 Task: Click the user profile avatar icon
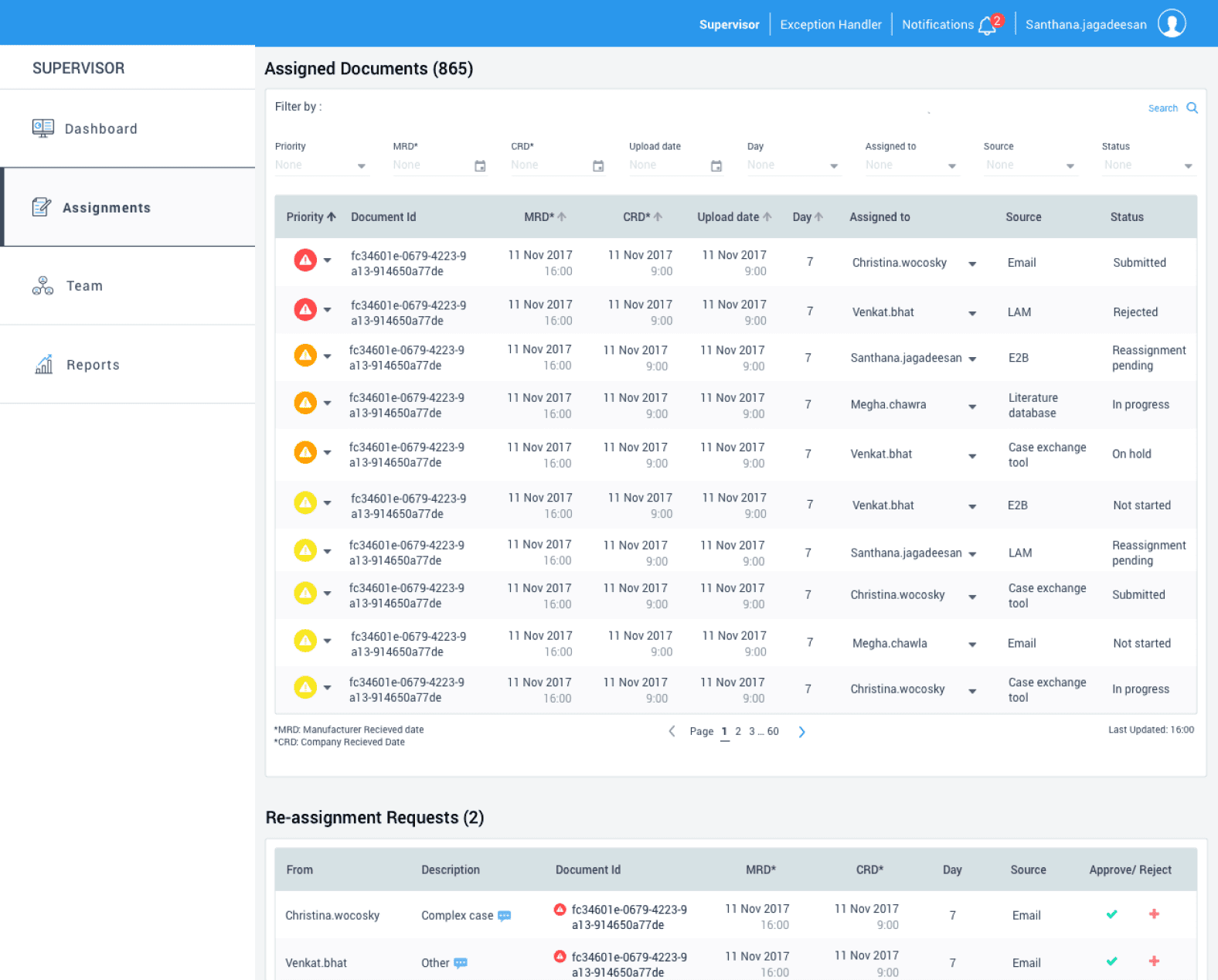coord(1172,23)
